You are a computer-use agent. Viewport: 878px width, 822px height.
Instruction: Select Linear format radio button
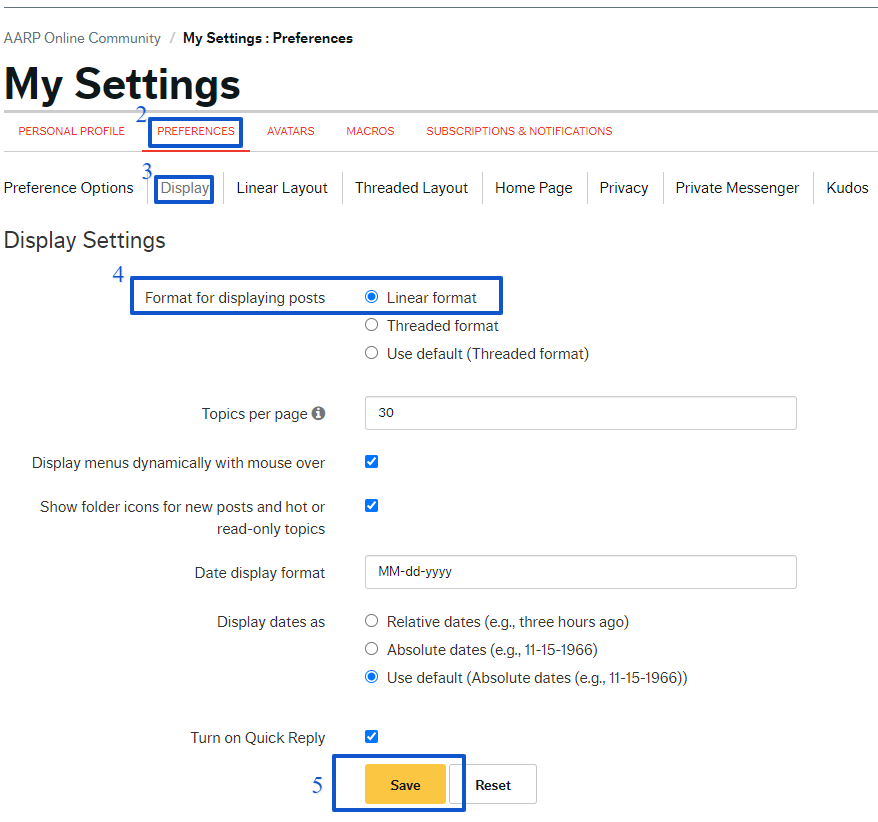pyautogui.click(x=372, y=297)
